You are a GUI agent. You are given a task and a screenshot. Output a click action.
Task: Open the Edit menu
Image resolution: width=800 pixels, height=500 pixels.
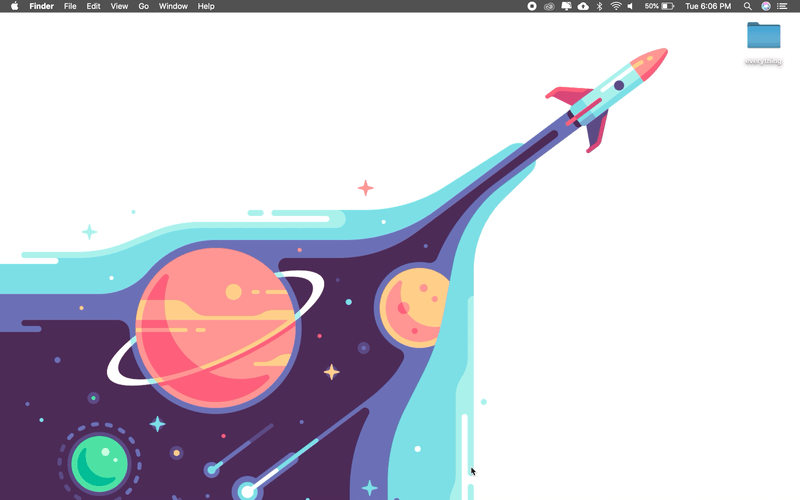point(93,6)
